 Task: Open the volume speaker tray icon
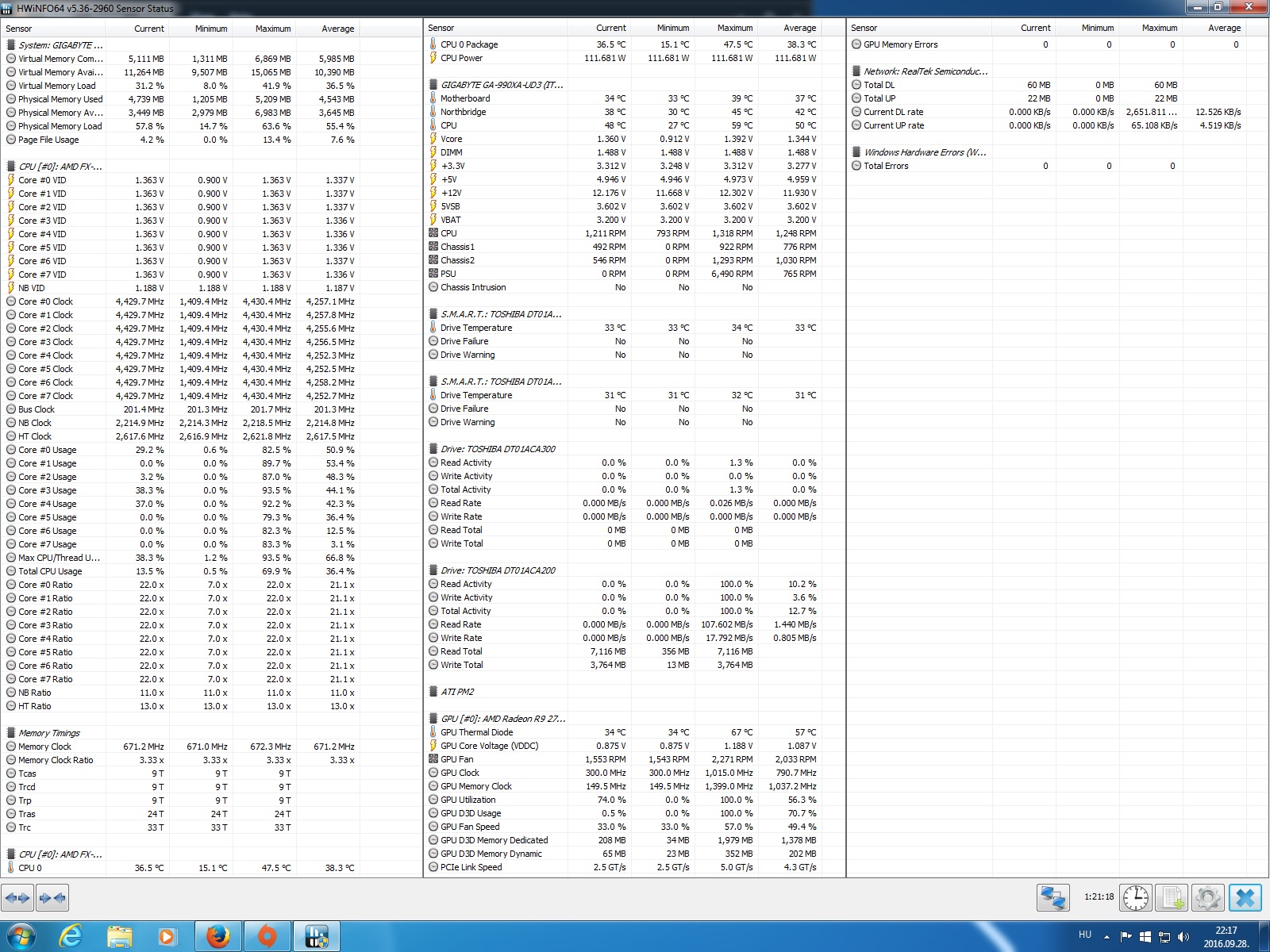pos(1183,937)
